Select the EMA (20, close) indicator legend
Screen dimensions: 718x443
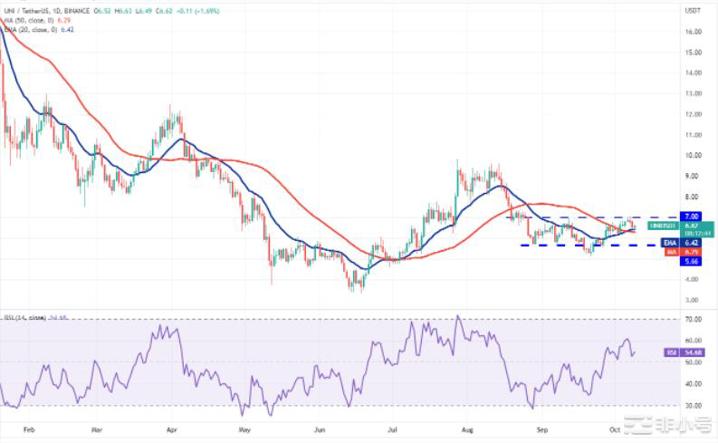point(28,30)
